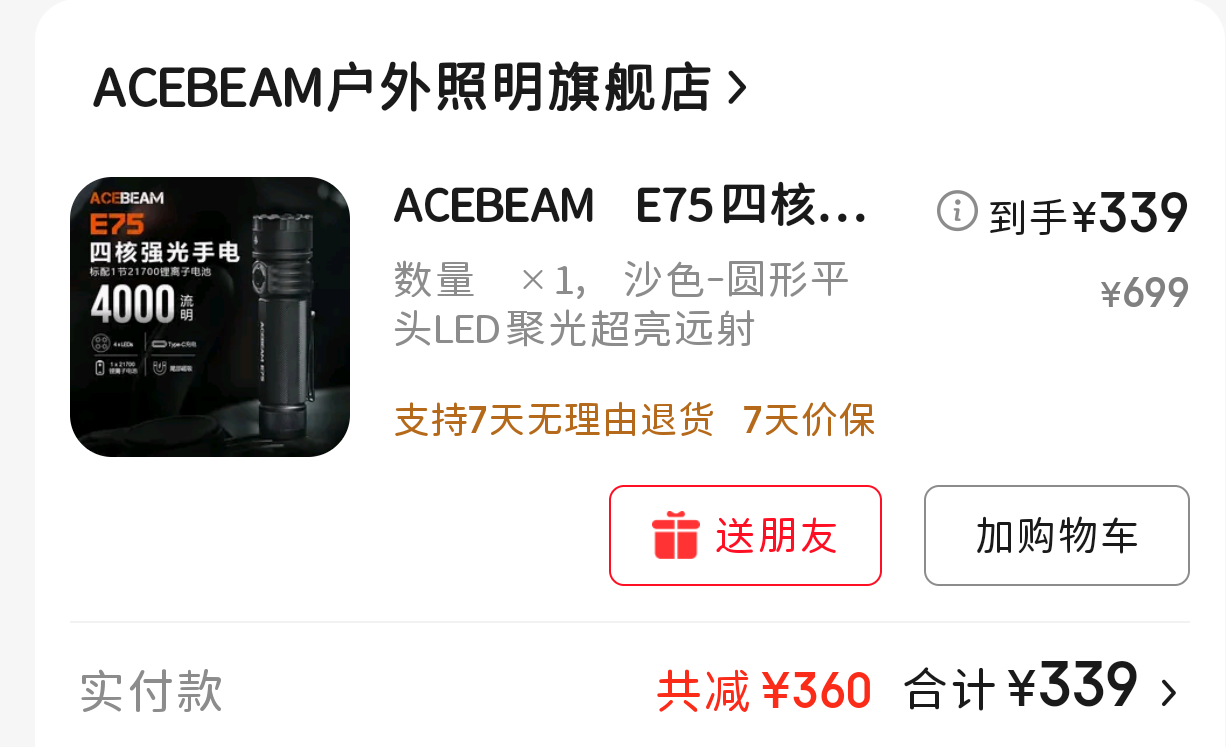Tap the 数量 ×1 quantity text
1226x747 pixels.
pyautogui.click(x=488, y=281)
